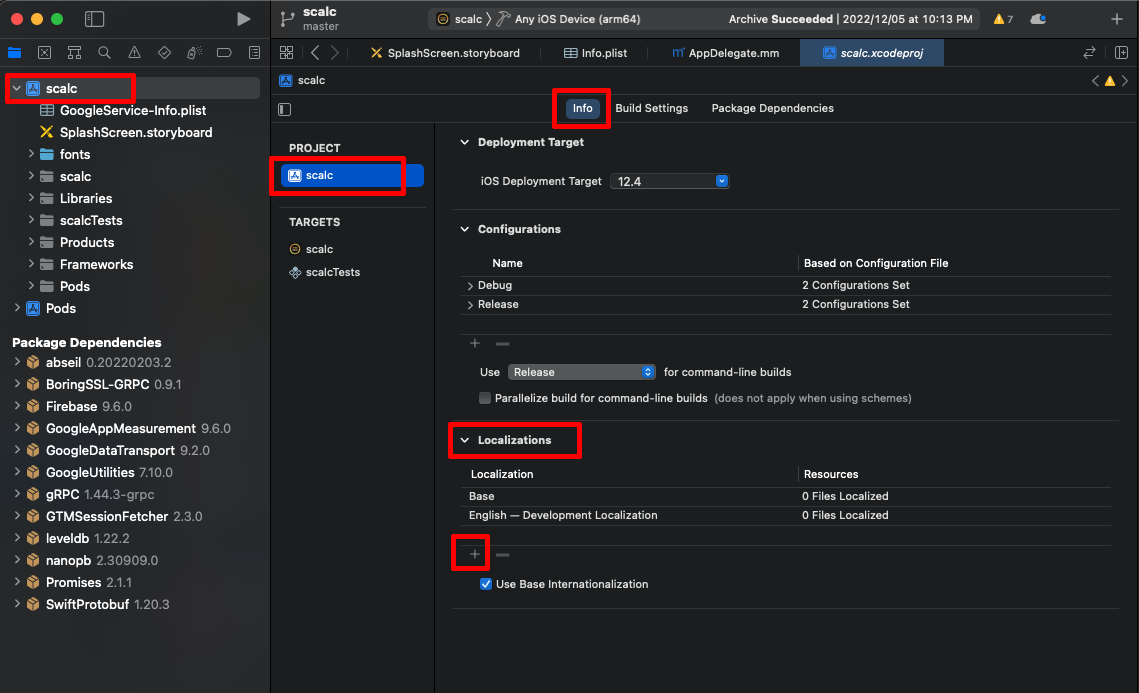The width and height of the screenshot is (1139, 693).
Task: Select the Info tab
Action: [583, 108]
